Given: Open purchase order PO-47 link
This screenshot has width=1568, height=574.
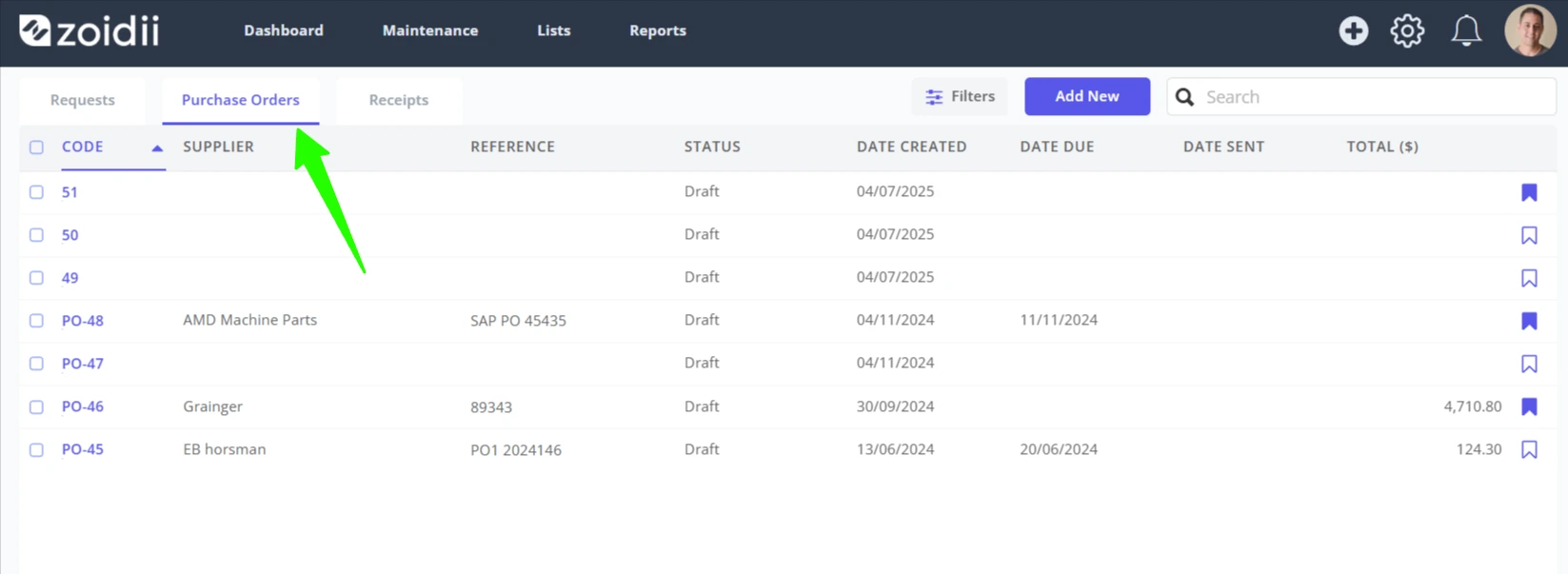Looking at the screenshot, I should point(83,364).
